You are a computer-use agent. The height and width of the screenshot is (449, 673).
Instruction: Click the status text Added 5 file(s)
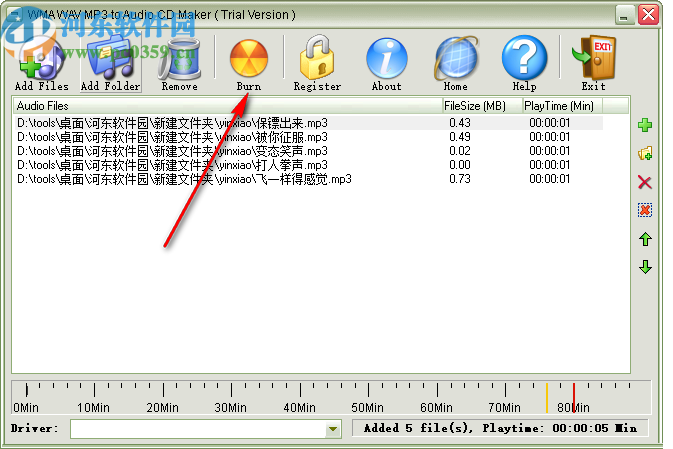click(x=418, y=428)
